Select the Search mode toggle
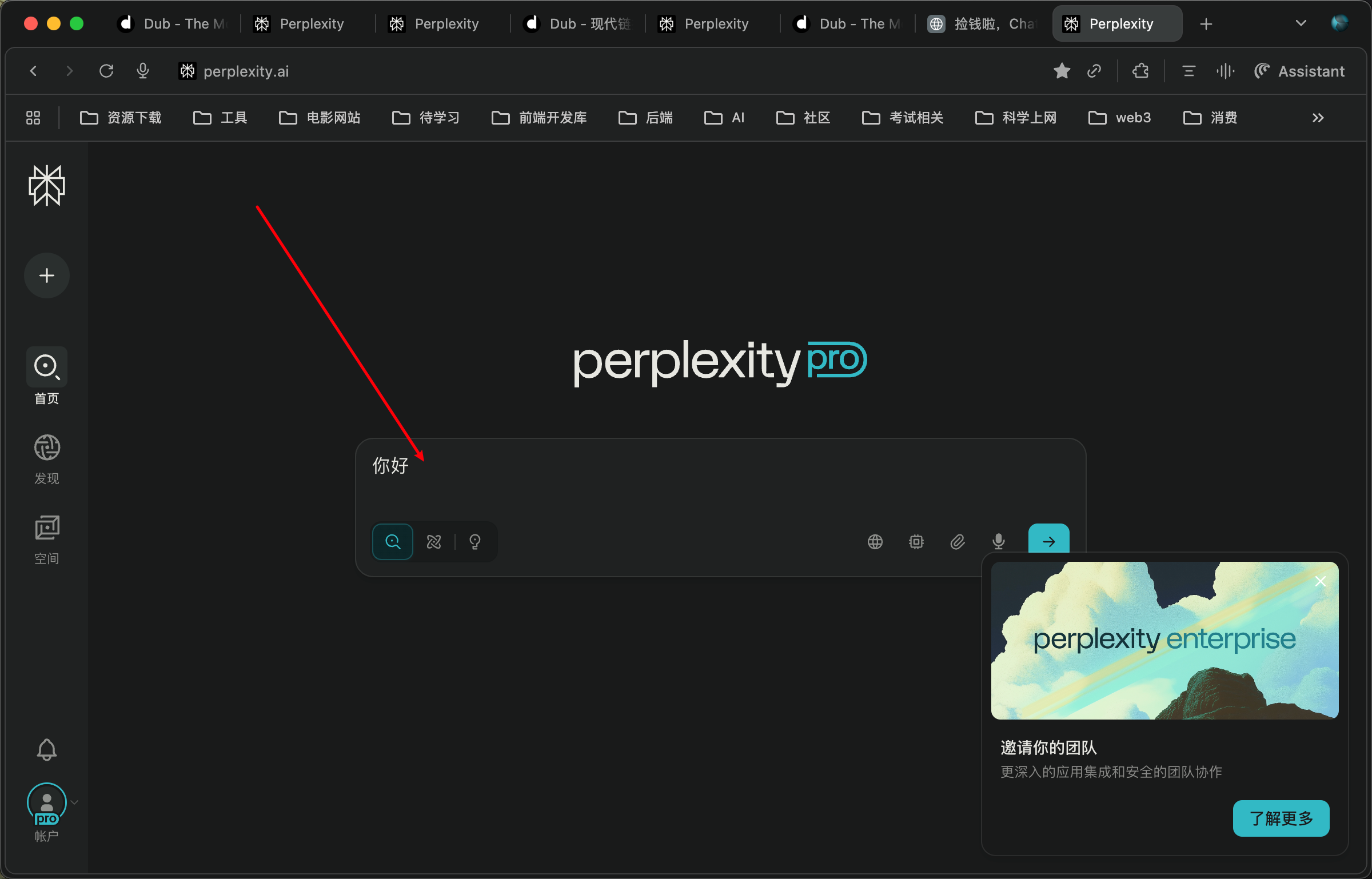 coord(393,541)
